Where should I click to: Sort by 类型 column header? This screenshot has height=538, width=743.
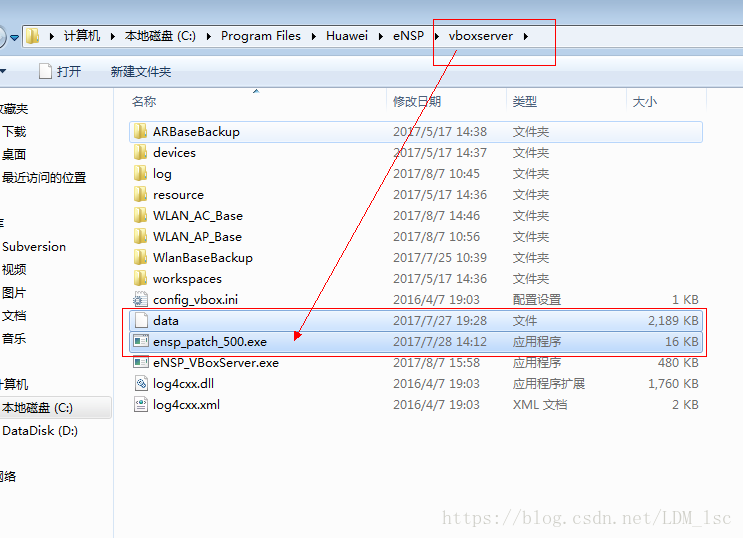click(525, 101)
